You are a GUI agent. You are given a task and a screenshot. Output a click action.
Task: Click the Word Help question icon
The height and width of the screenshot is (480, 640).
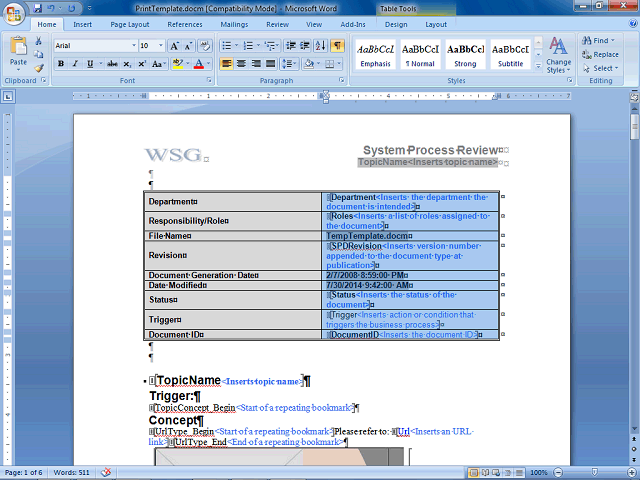pos(633,24)
